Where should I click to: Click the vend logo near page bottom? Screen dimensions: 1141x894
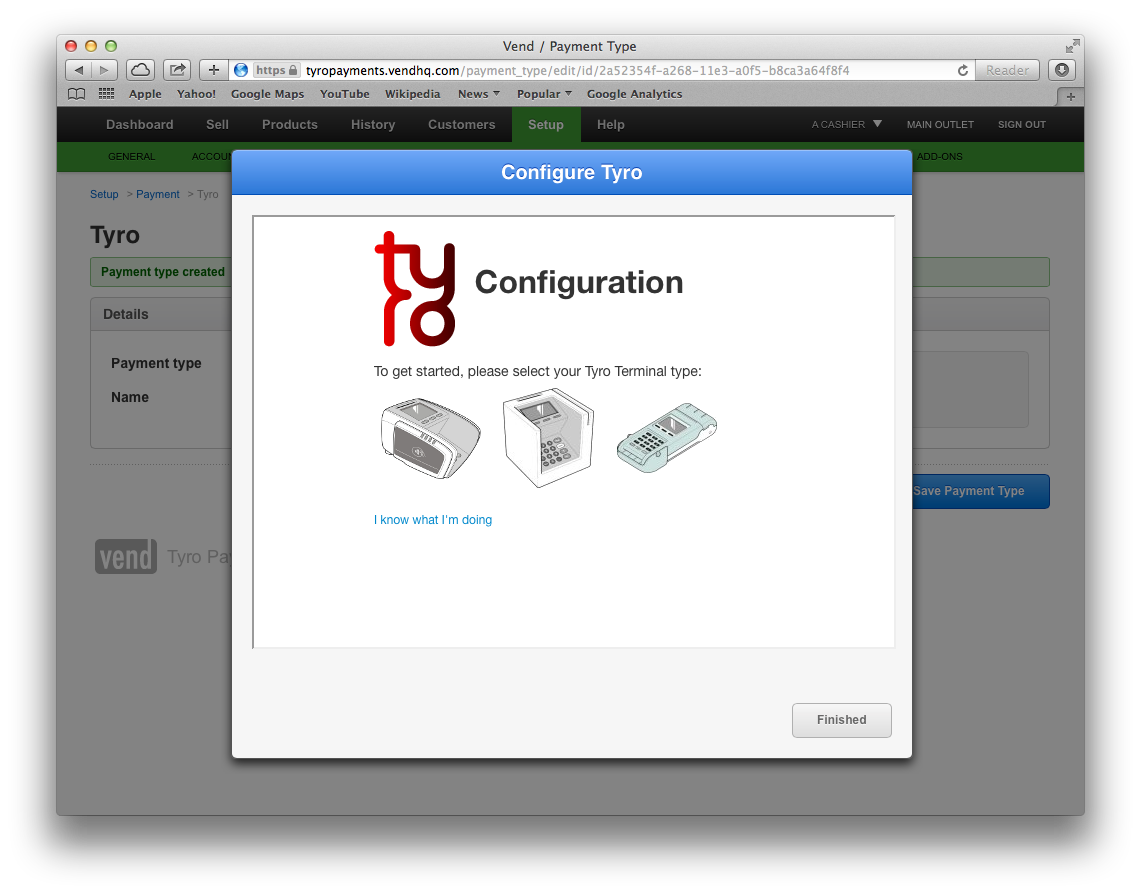[125, 556]
